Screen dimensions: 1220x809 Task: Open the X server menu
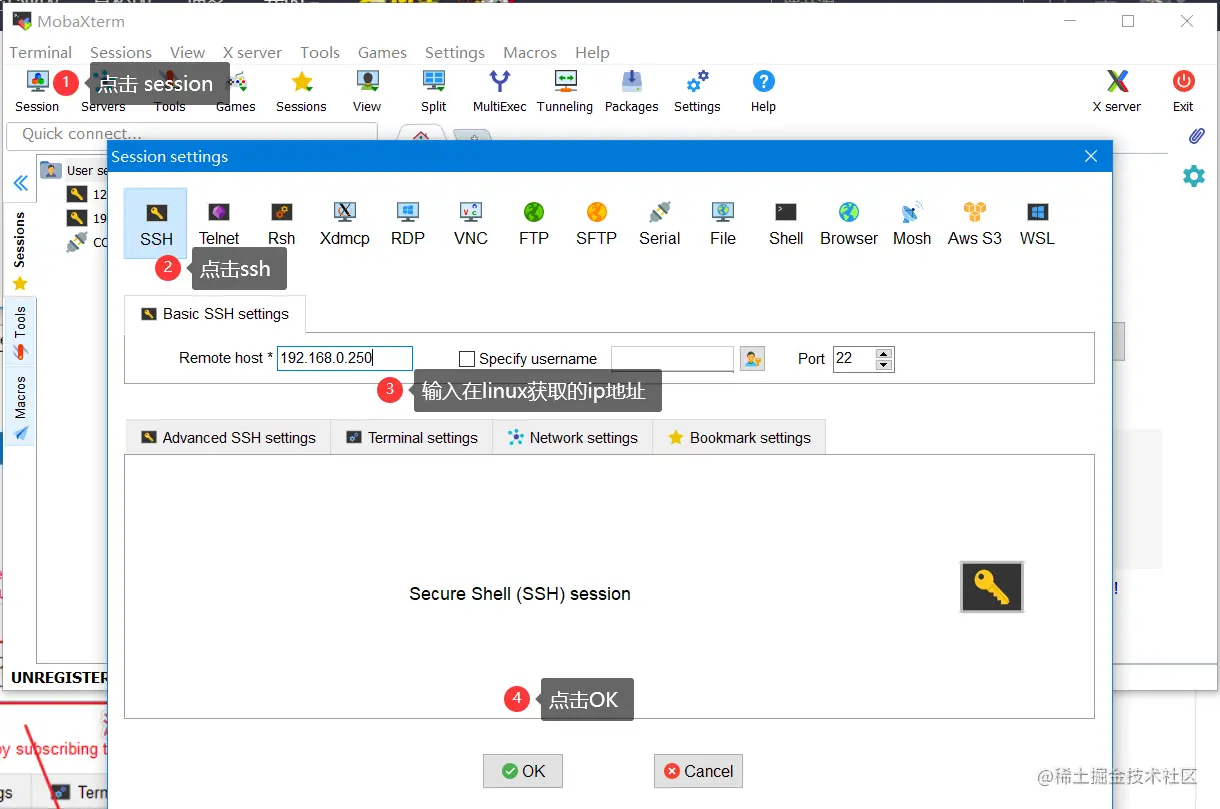coord(252,52)
